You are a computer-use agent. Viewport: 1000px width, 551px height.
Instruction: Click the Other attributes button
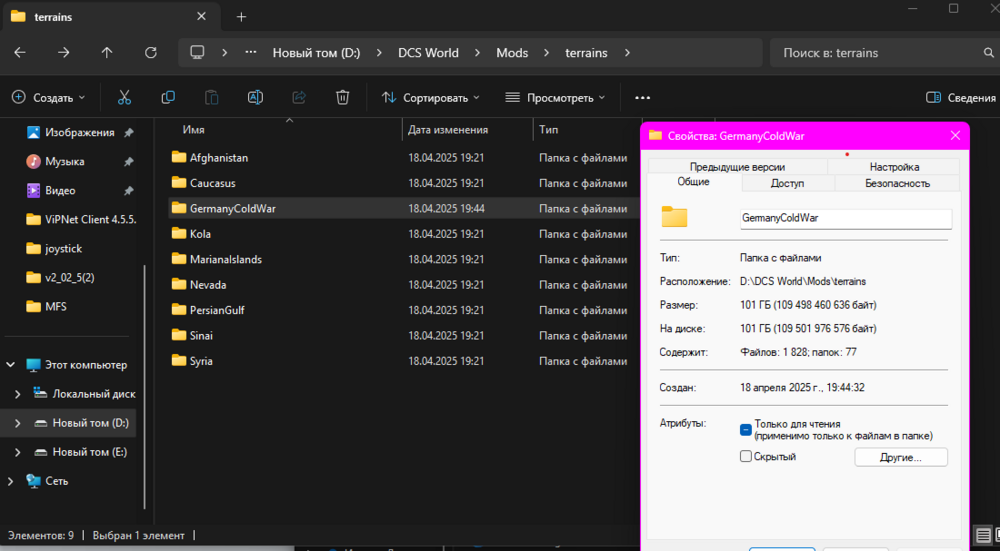pos(900,457)
